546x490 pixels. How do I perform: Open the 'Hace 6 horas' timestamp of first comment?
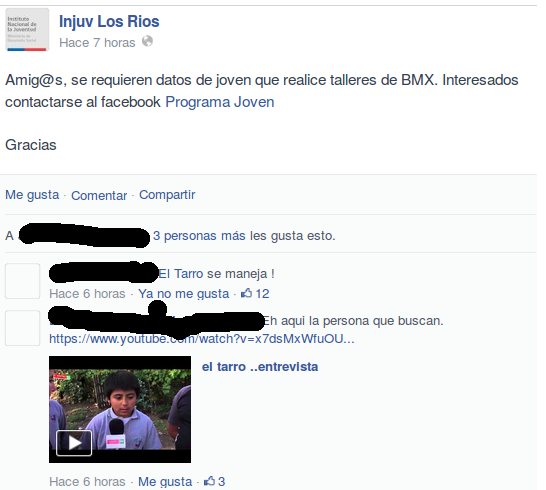point(87,294)
